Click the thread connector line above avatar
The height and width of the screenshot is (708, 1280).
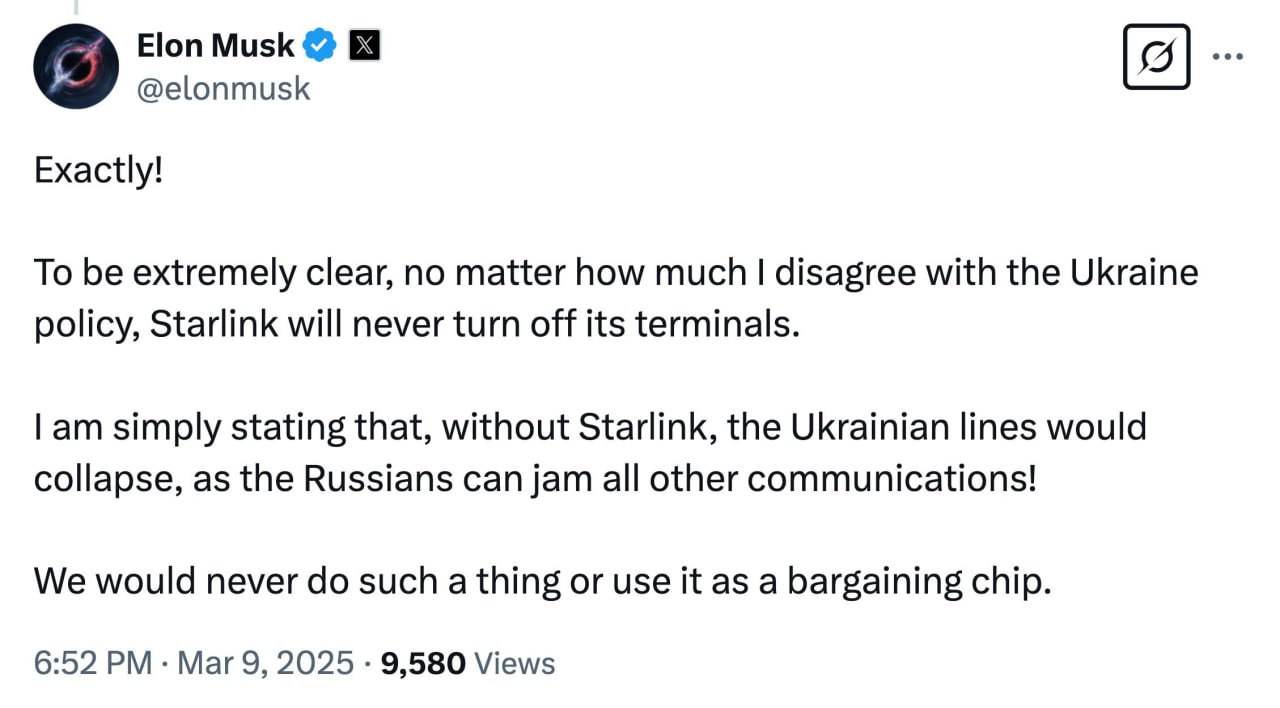pos(77,8)
